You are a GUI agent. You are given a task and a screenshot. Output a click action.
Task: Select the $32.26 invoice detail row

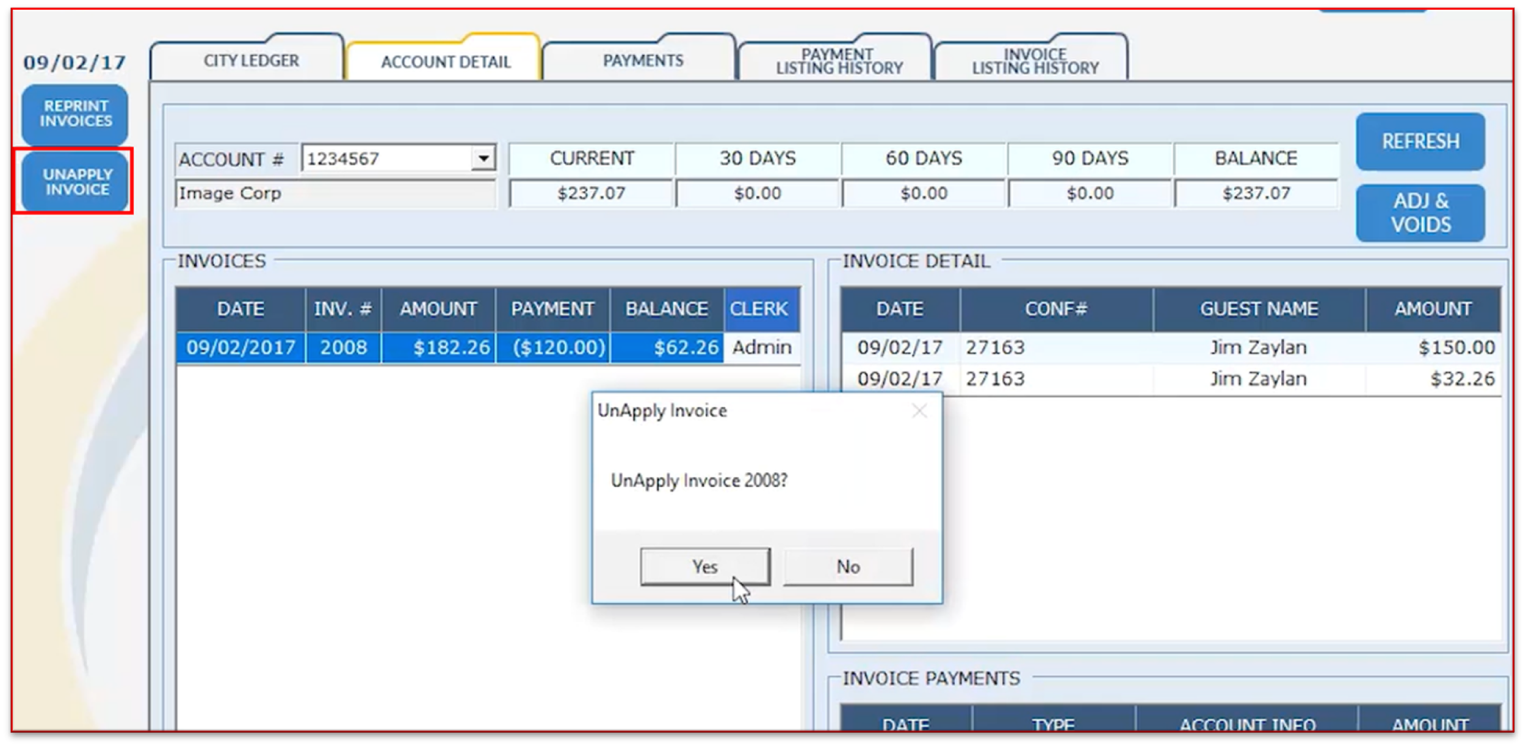pos(1170,379)
